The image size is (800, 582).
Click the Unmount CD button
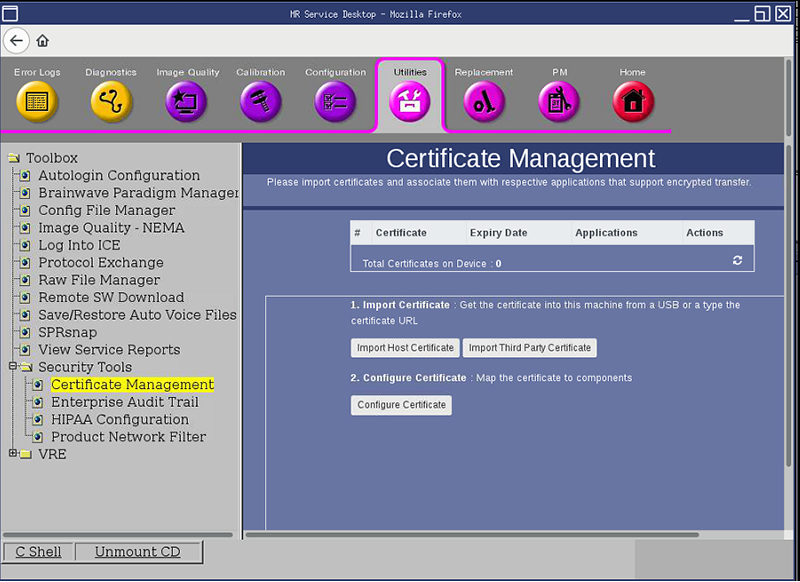coord(137,552)
